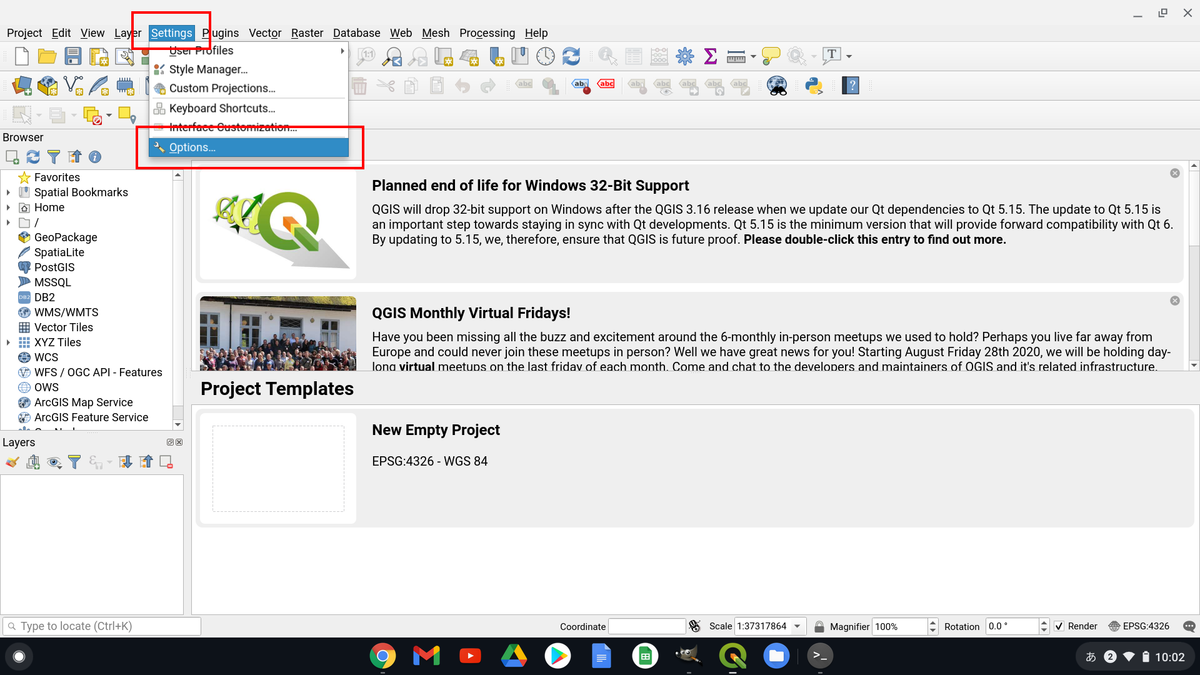1200x675 pixels.
Task: Click the Help Contents icon
Action: pos(851,86)
